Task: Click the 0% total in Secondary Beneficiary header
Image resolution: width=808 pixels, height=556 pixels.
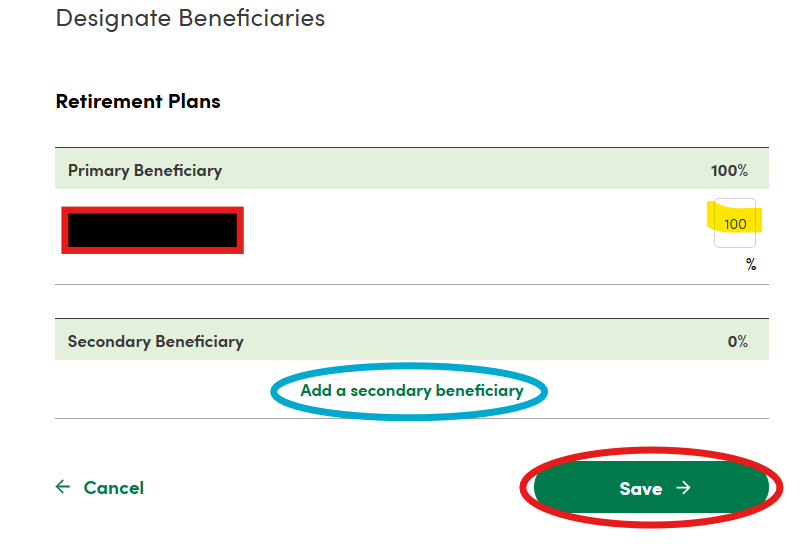Action: (737, 342)
